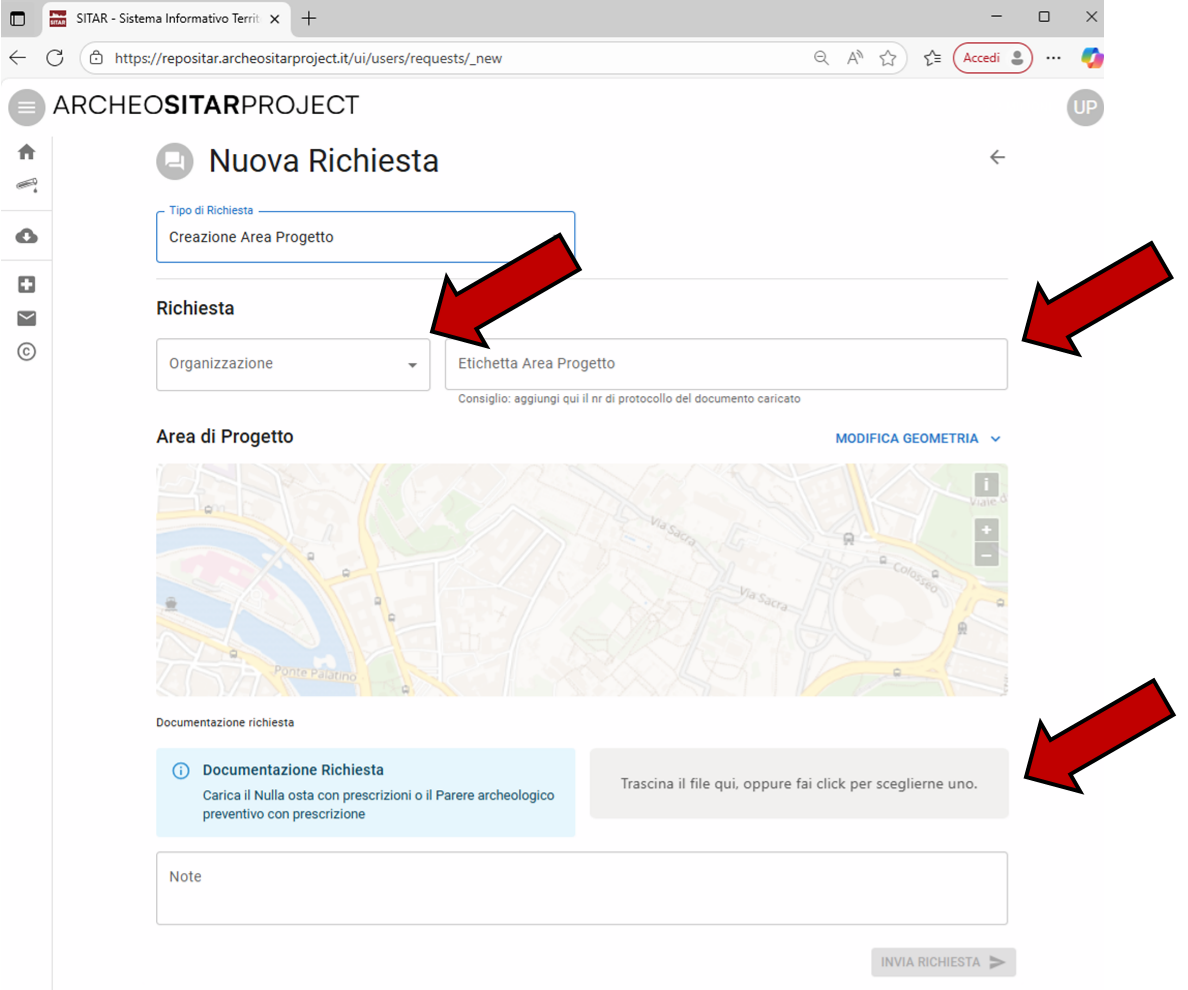Screen dimensions: 1188x990
Task: Click the map info button
Action: pyautogui.click(x=986, y=485)
